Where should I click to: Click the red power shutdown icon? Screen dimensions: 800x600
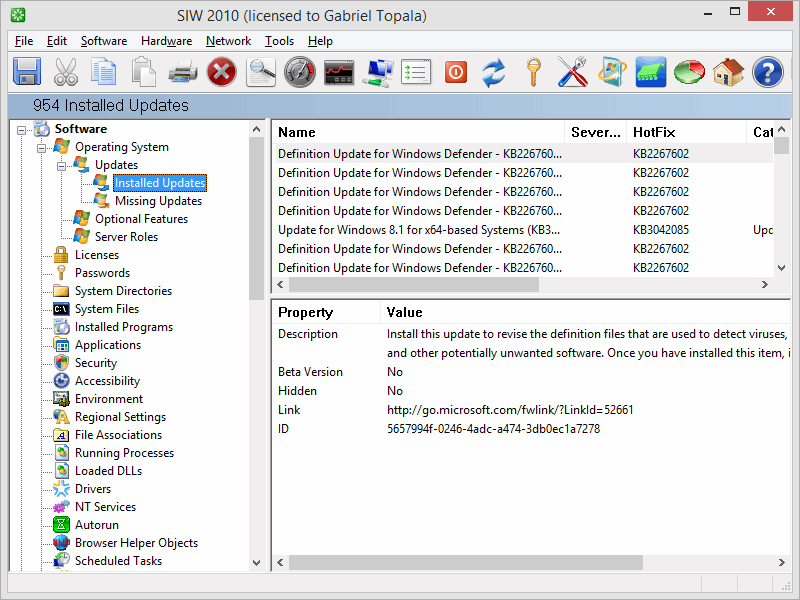tap(456, 72)
